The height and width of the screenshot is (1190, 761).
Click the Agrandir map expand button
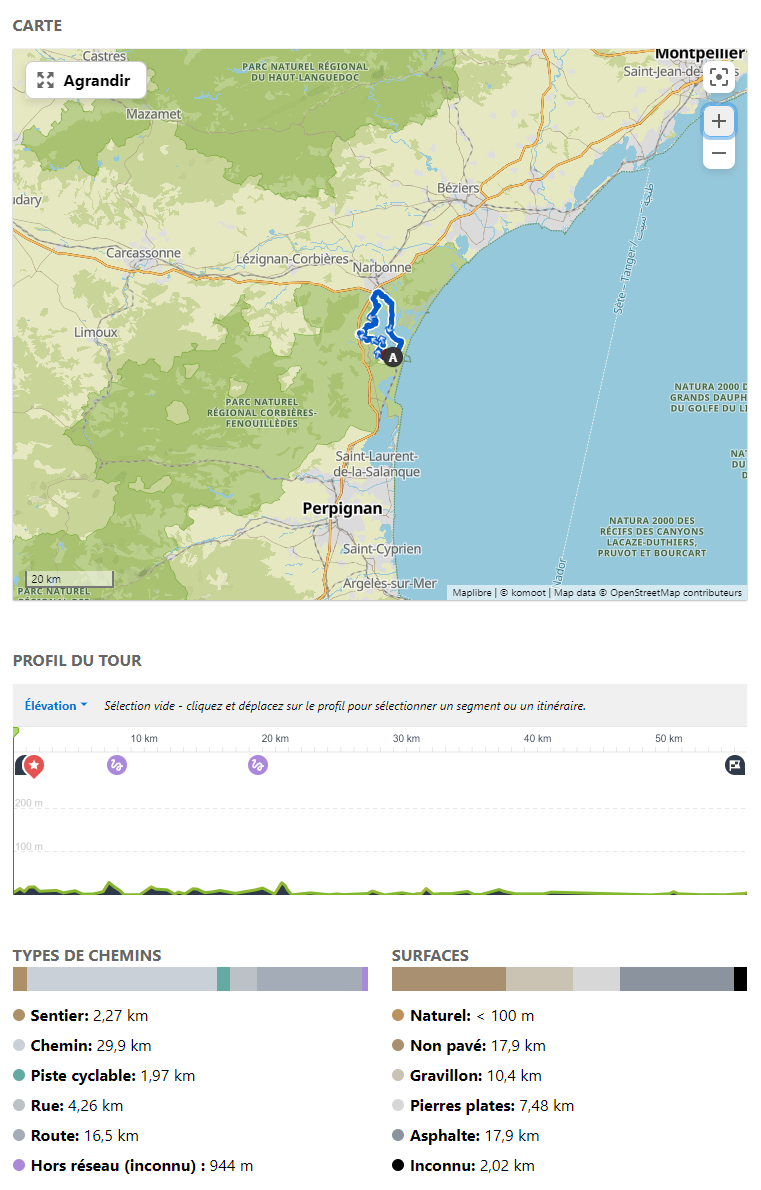86,80
